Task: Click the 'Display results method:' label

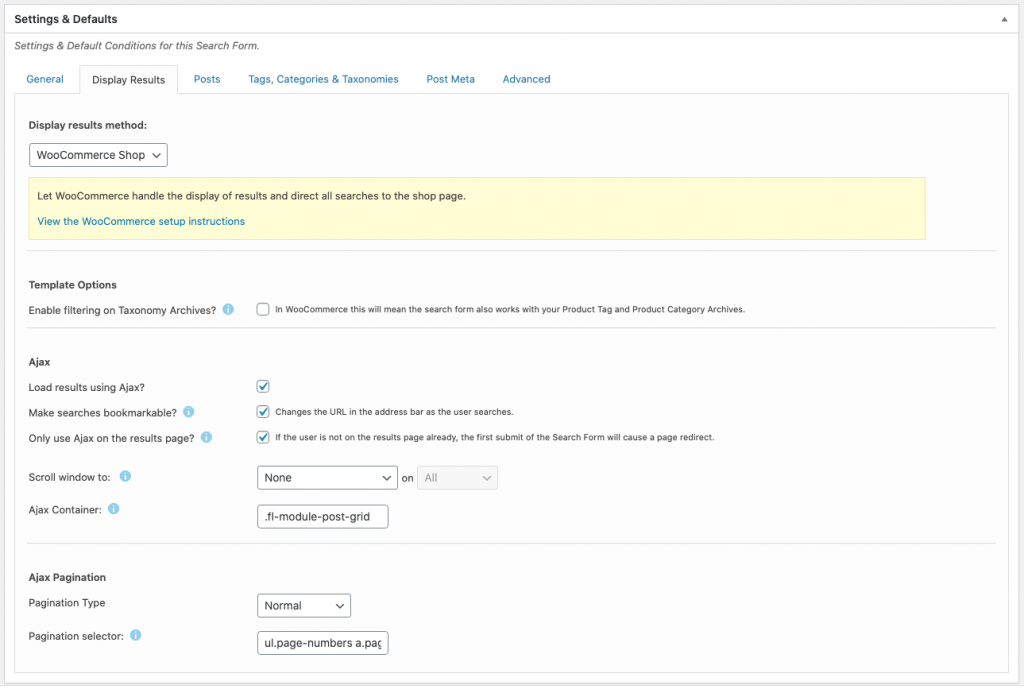Action: 88,125
